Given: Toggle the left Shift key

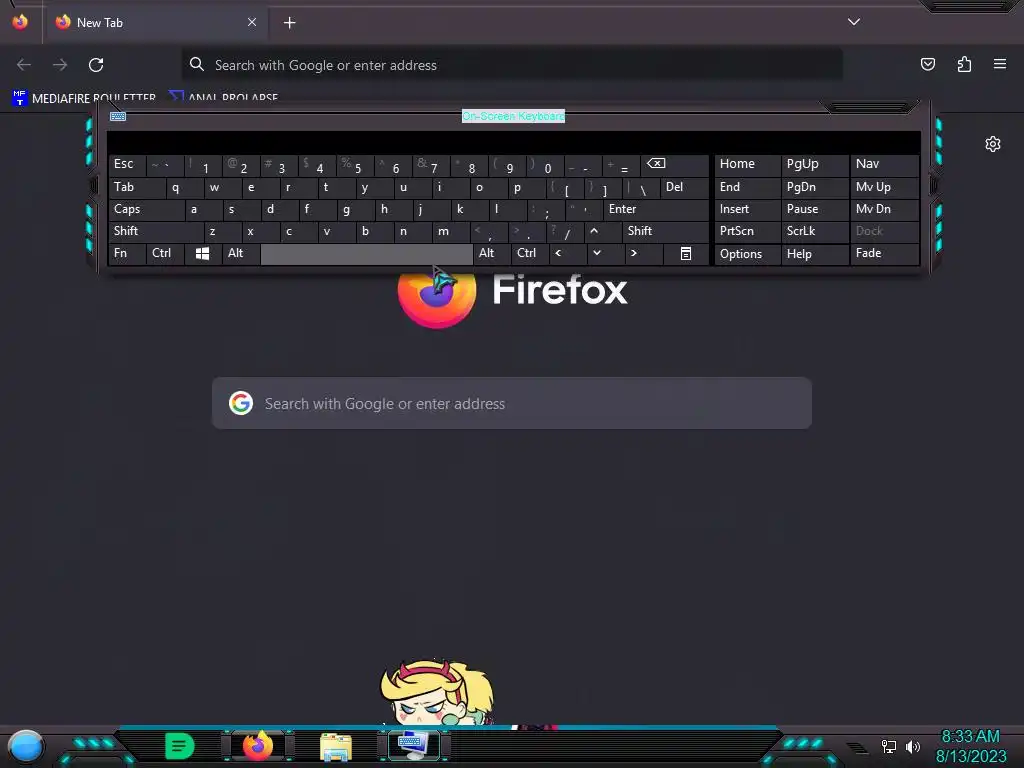Looking at the screenshot, I should (x=156, y=231).
